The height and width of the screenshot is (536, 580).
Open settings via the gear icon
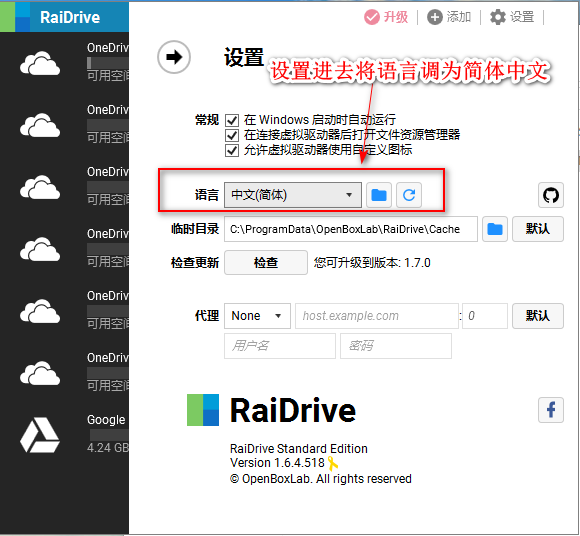[498, 17]
